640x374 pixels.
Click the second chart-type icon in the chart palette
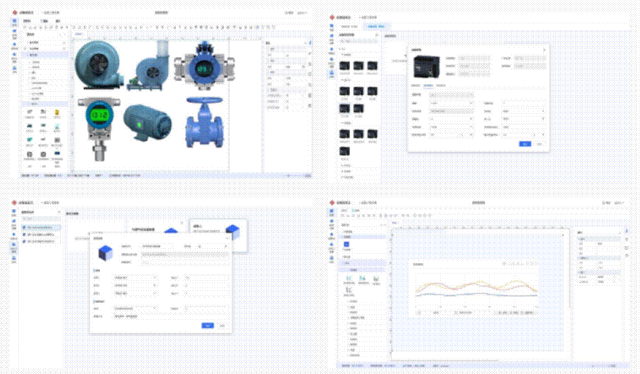coord(362,278)
